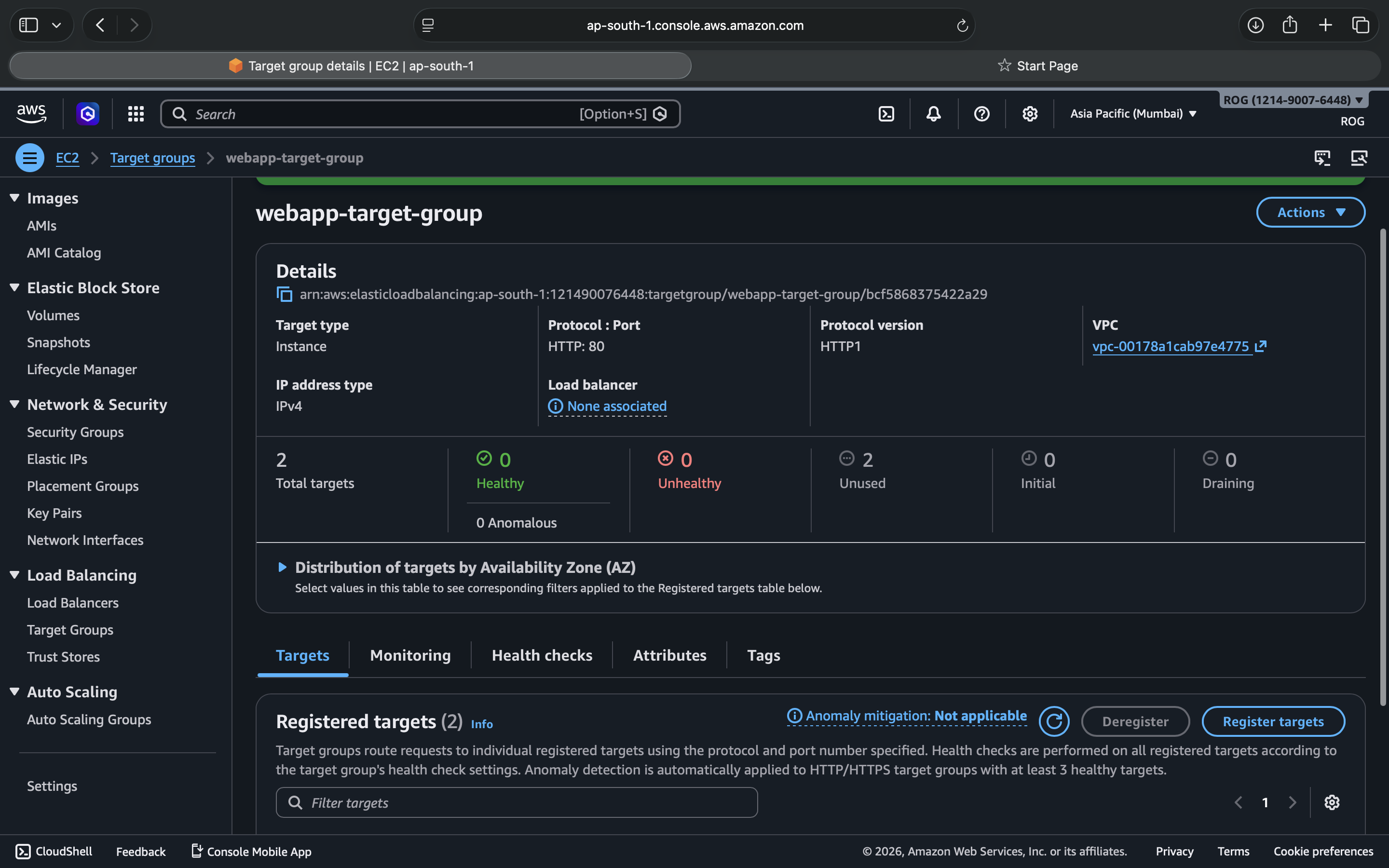1389x868 pixels.
Task: Switch to the Monitoring tab
Action: tap(410, 655)
